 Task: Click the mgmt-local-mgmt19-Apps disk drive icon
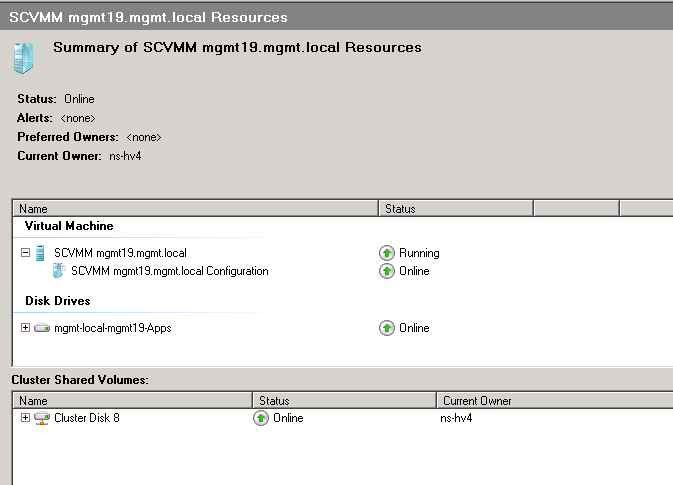coord(42,328)
